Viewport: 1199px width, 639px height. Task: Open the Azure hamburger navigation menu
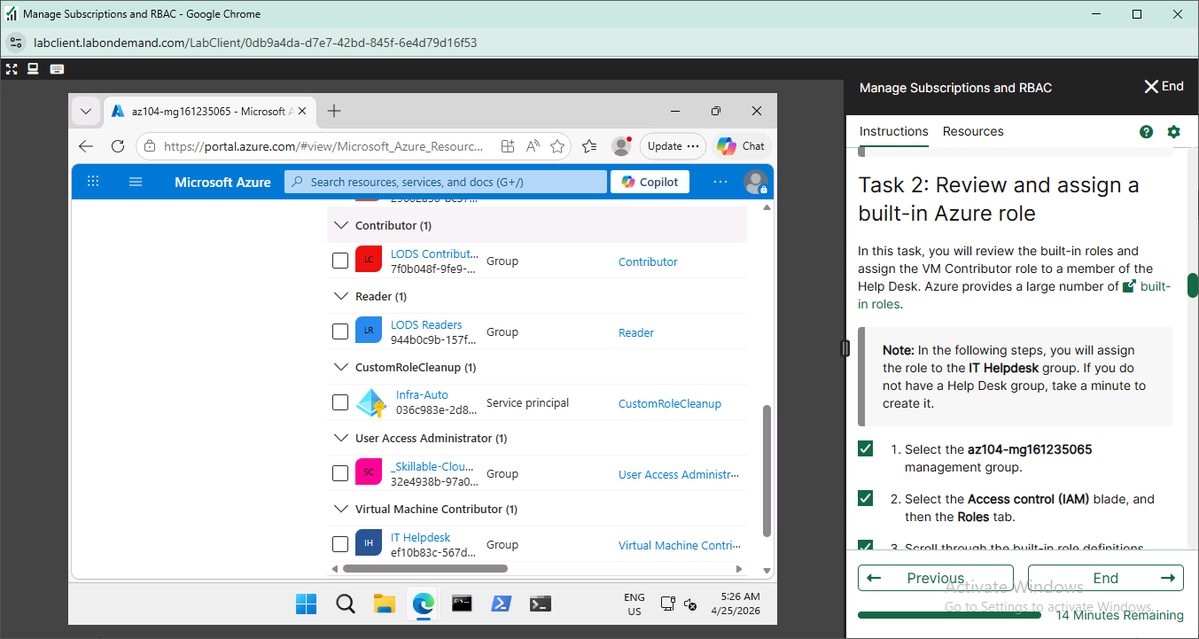(x=135, y=182)
